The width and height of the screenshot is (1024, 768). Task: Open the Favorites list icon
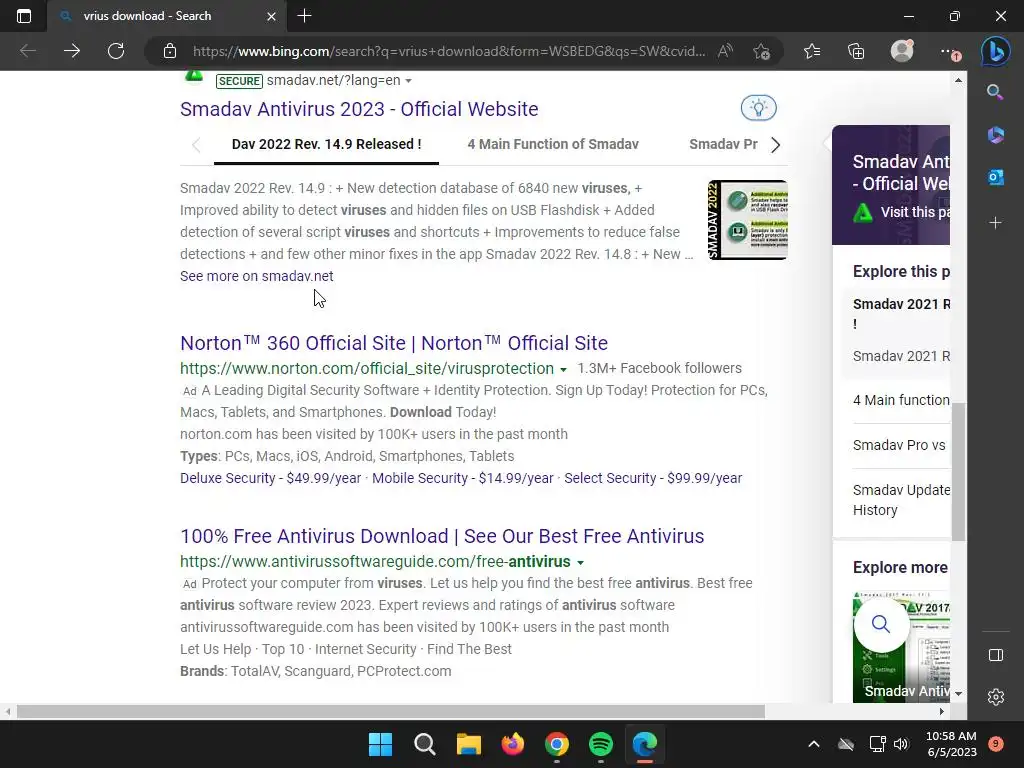(812, 51)
